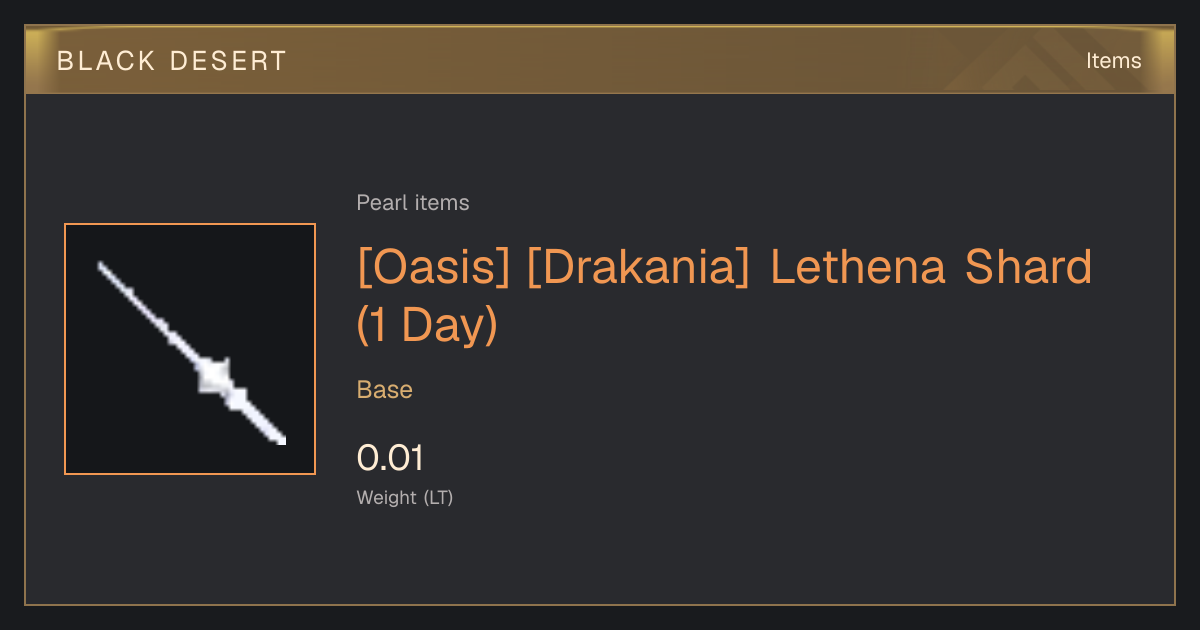
Task: Click the [Drakania] tag in the item title
Action: tap(639, 268)
